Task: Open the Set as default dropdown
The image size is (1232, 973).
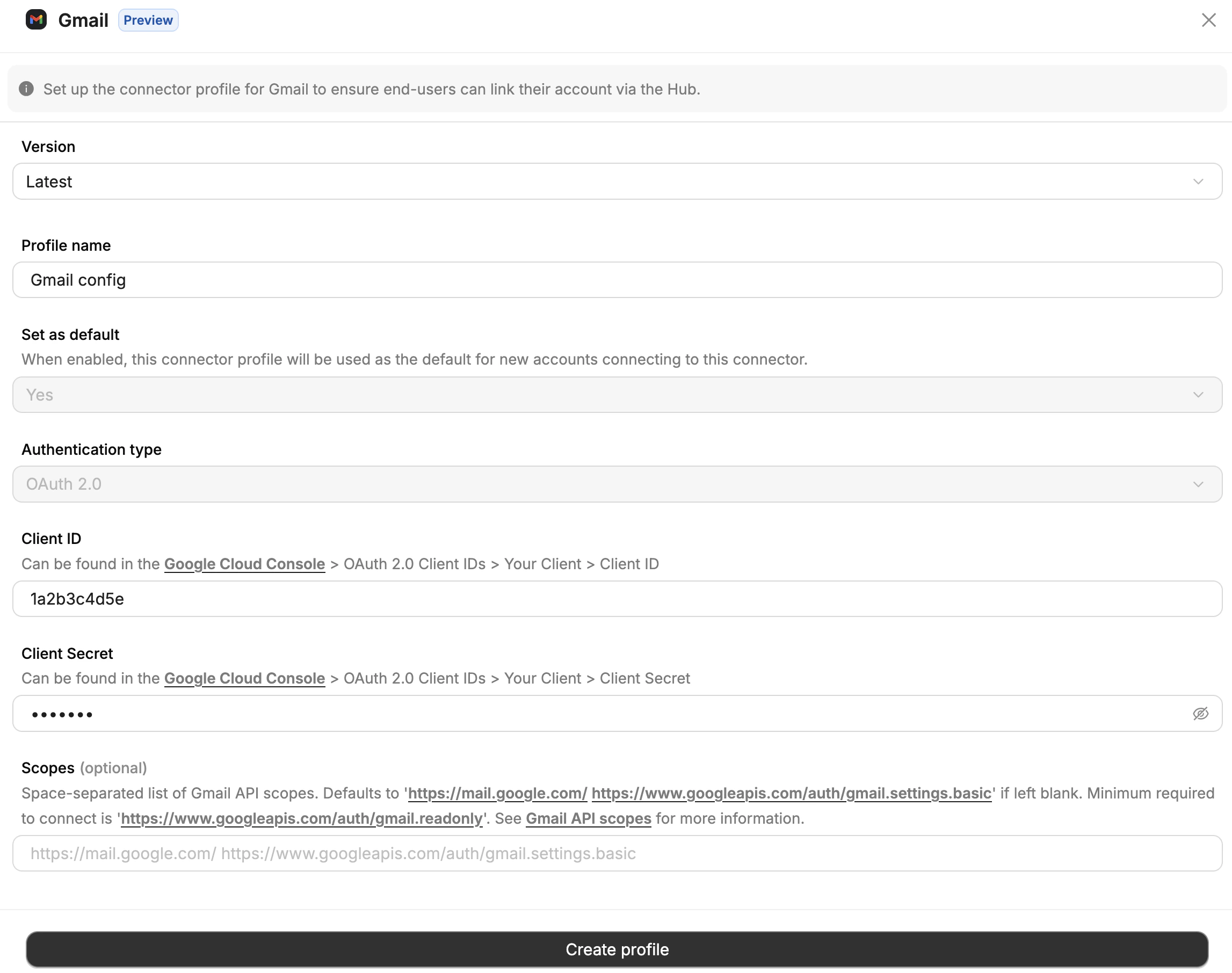Action: click(x=617, y=395)
